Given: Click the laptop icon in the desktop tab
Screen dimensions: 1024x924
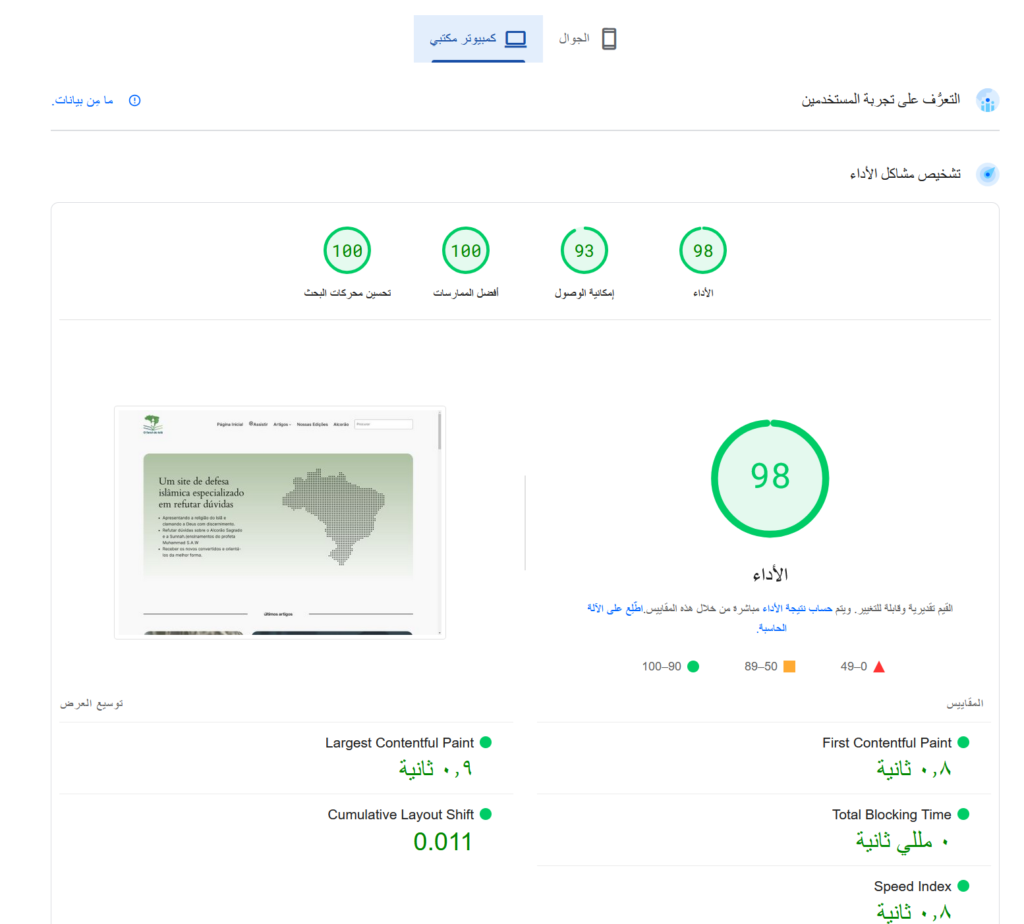Looking at the screenshot, I should click(515, 39).
